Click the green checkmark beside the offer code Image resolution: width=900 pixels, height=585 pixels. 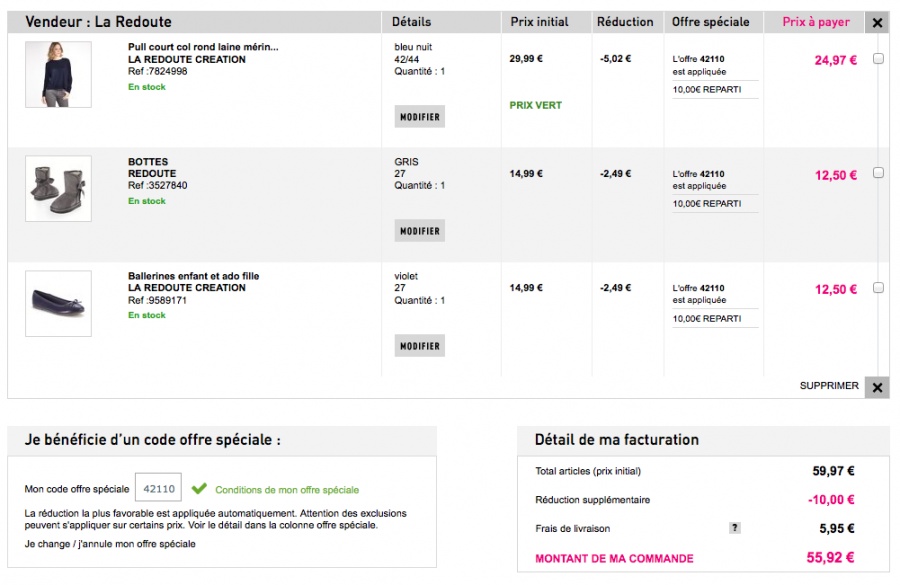coord(199,489)
